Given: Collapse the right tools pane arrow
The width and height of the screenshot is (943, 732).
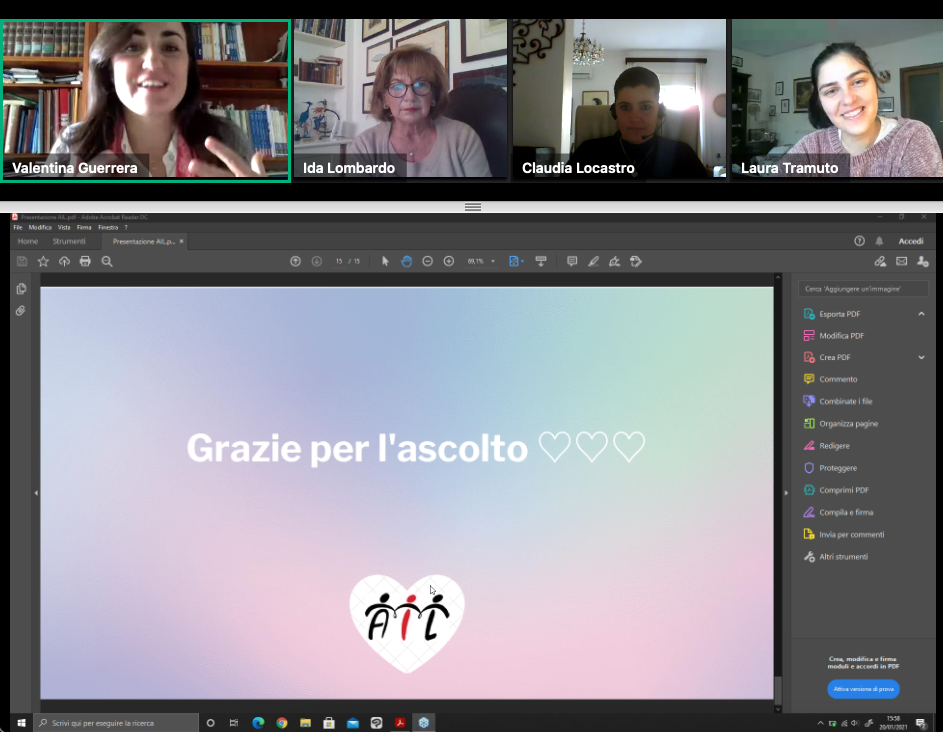Looking at the screenshot, I should (x=785, y=493).
